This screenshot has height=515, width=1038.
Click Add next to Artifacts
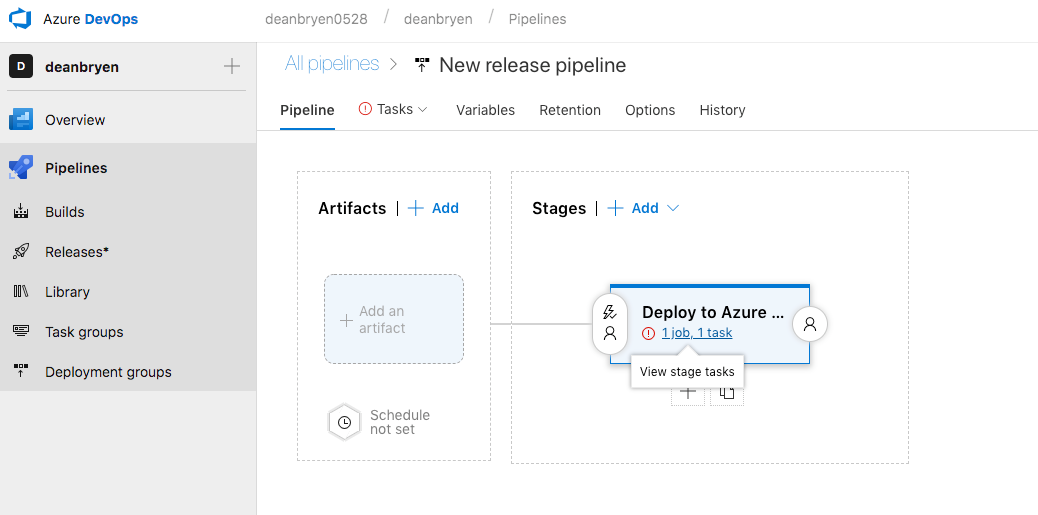(434, 208)
